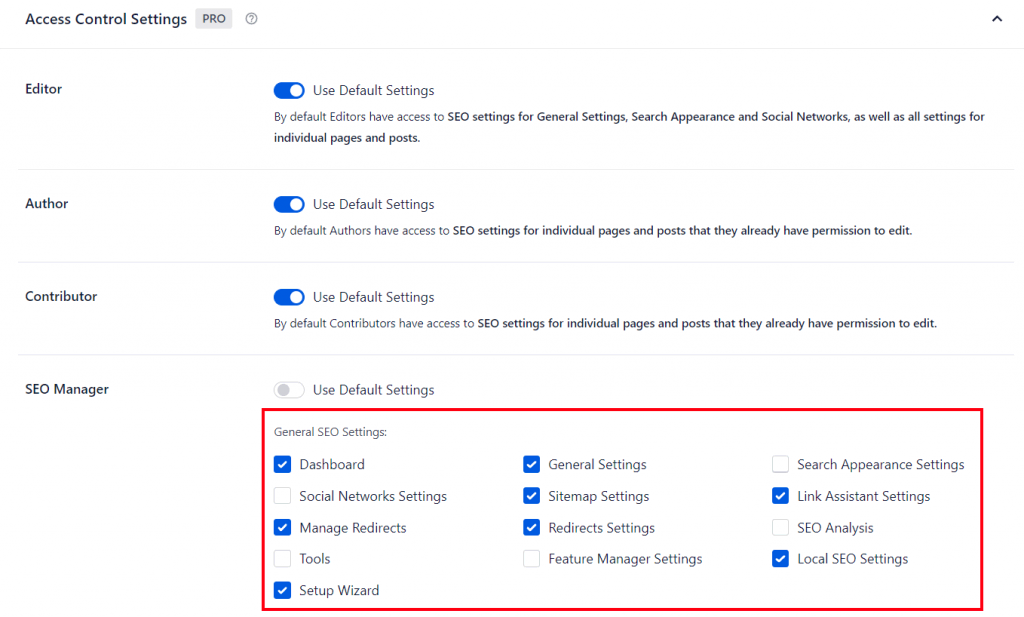This screenshot has height=617, width=1024.
Task: Uncheck Sitemap Settings checkbox
Action: pos(532,496)
